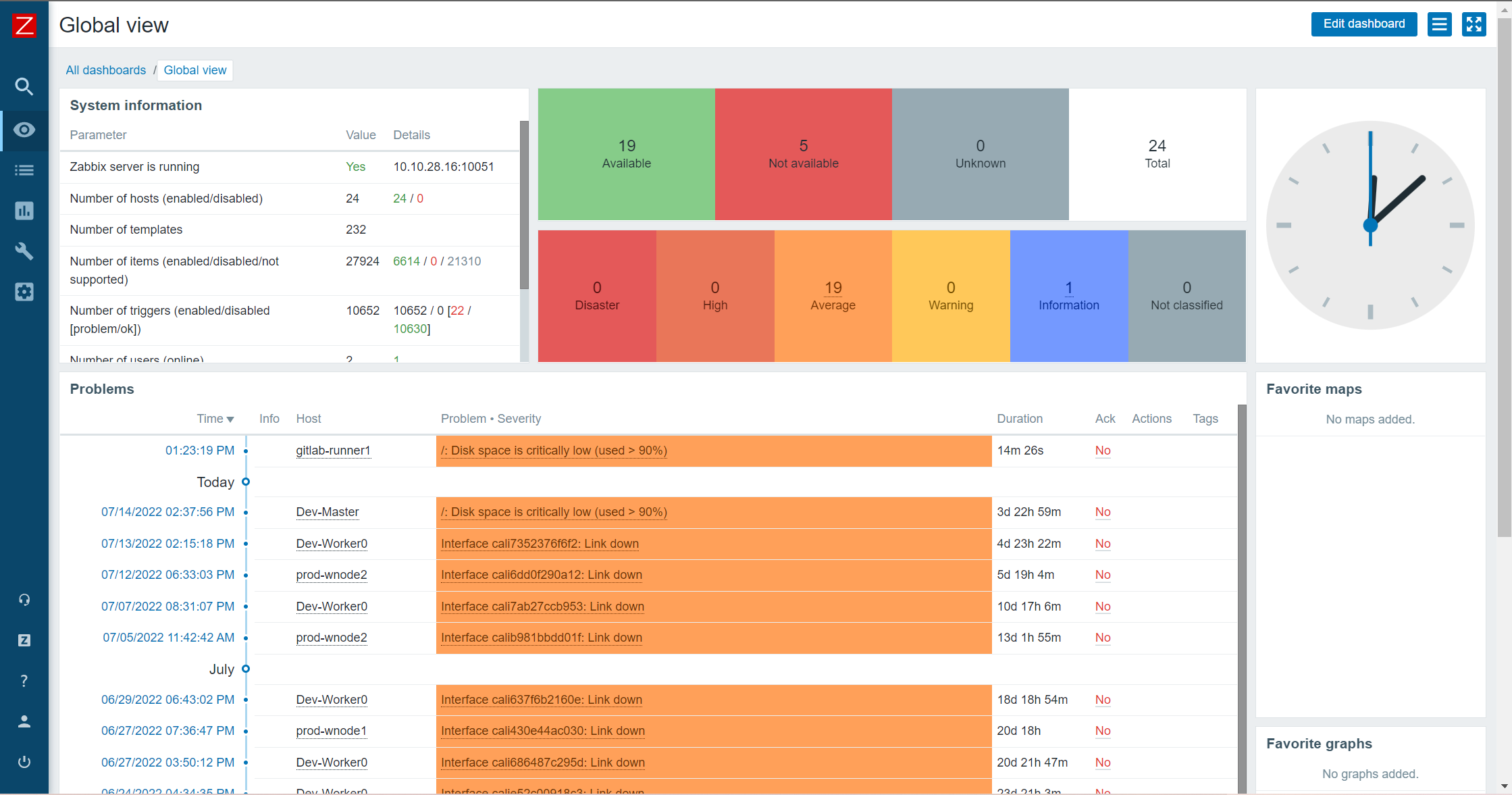This screenshot has width=1512, height=795.
Task: Open Dev-Master disk space critically low problem
Action: coord(554,512)
